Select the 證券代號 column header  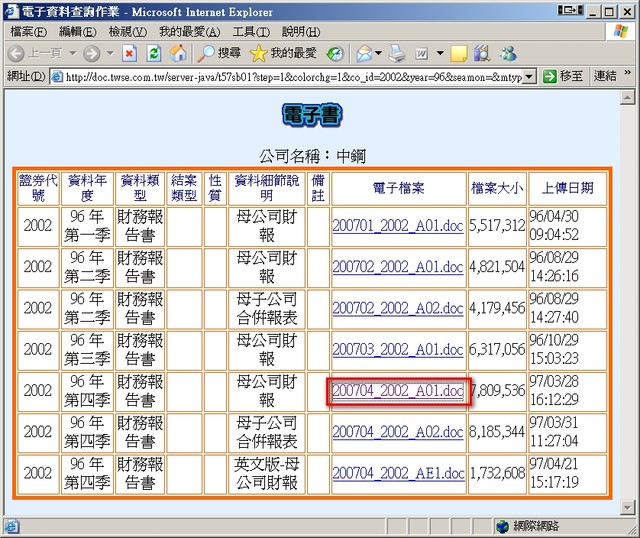point(38,188)
